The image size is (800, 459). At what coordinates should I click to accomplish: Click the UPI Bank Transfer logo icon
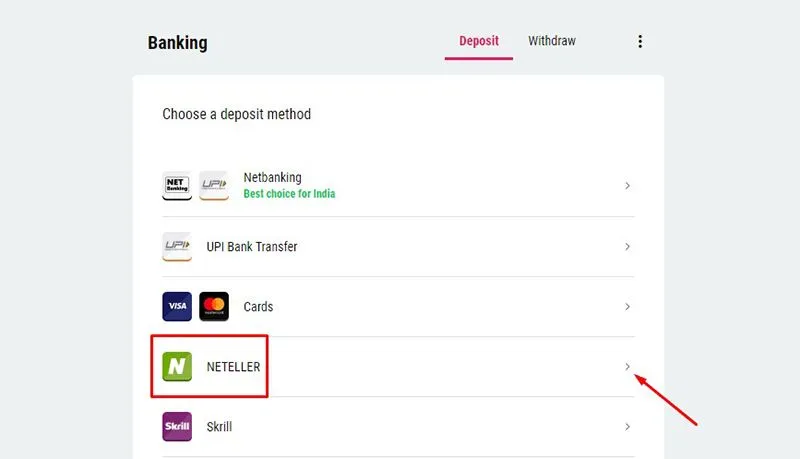coord(177,247)
